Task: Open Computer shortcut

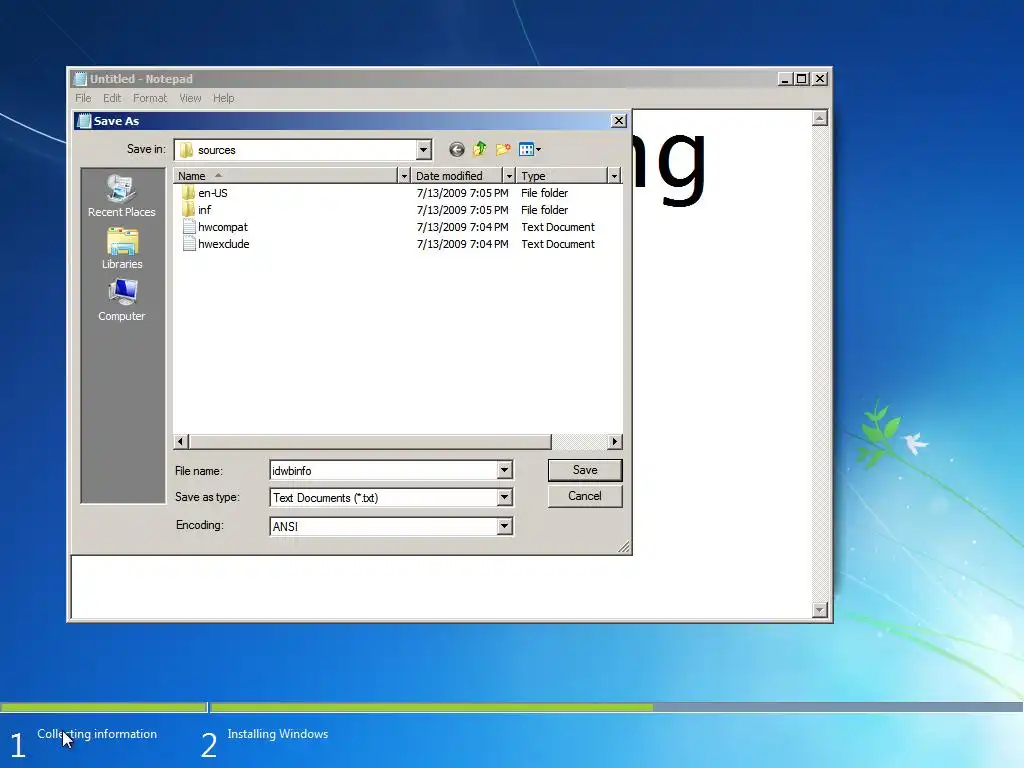Action: pyautogui.click(x=121, y=300)
